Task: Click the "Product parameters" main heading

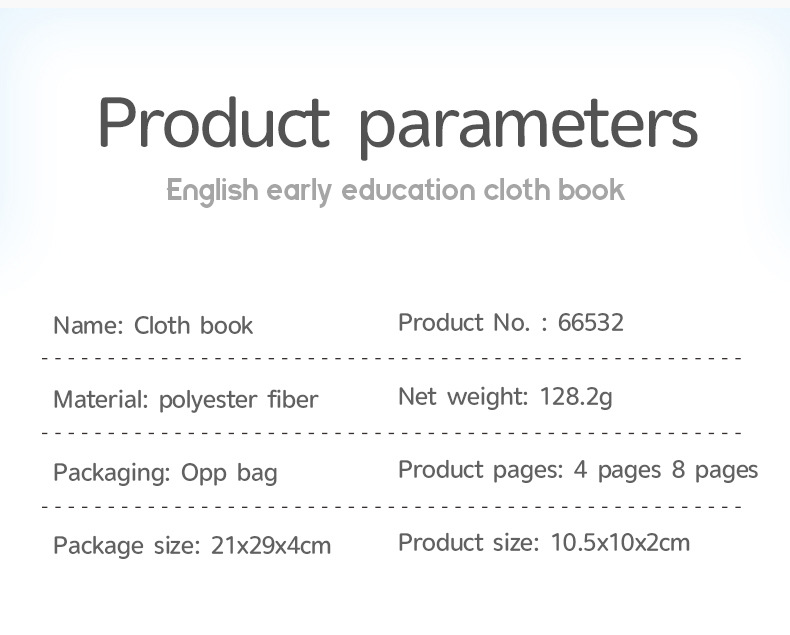Action: point(397,125)
